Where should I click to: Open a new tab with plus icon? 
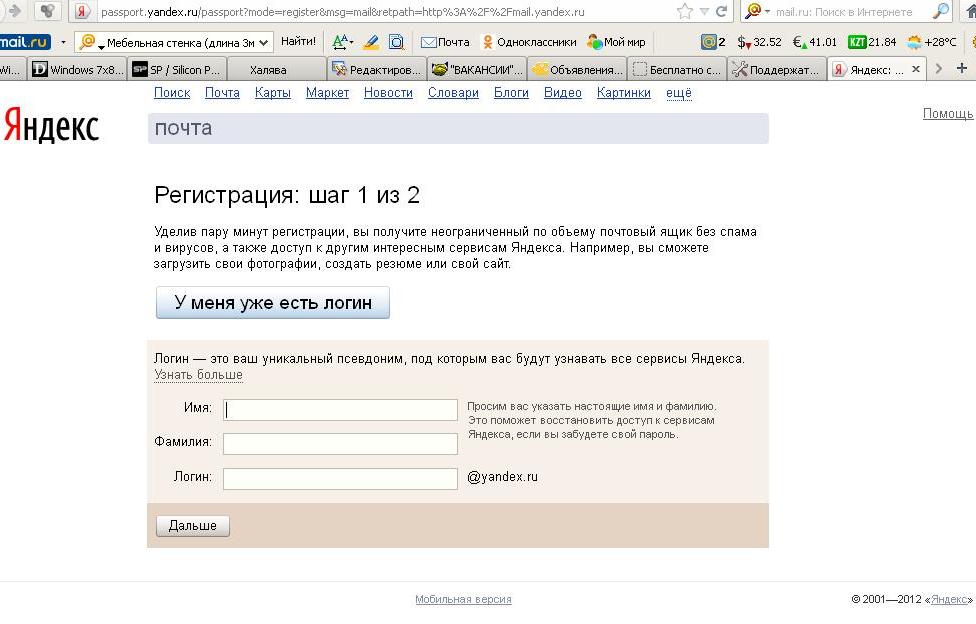(962, 68)
